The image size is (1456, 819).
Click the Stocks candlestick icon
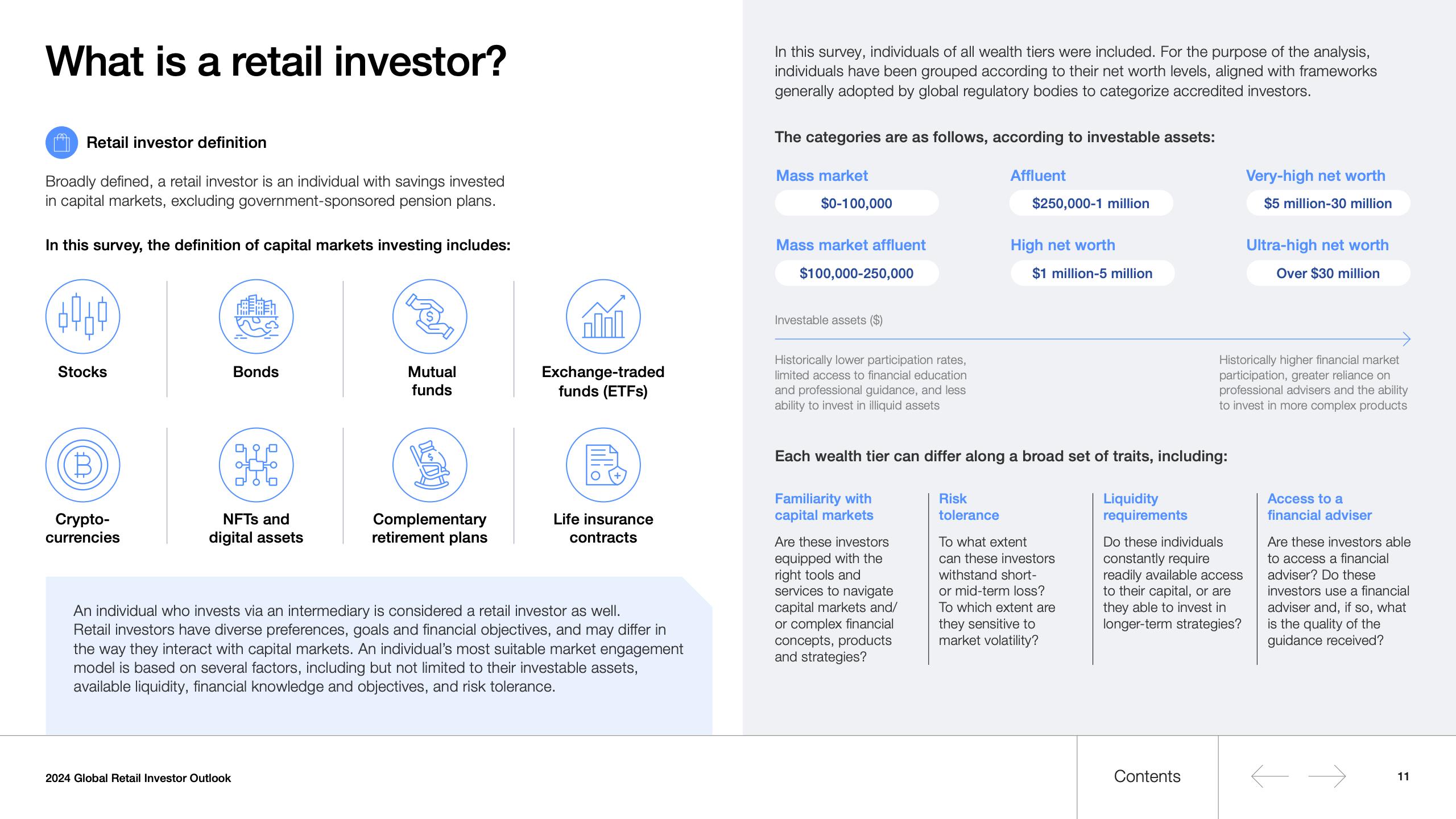(82, 316)
